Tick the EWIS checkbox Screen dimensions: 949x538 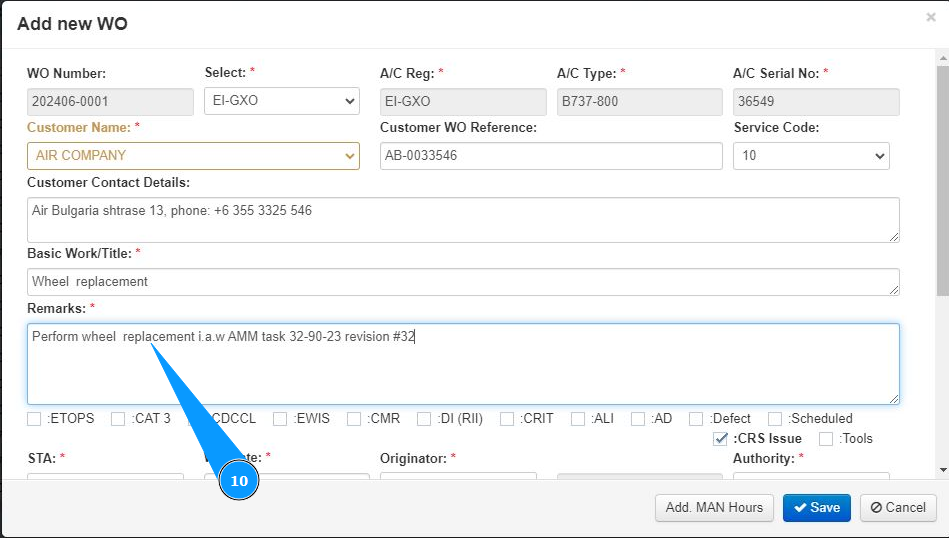click(x=280, y=419)
